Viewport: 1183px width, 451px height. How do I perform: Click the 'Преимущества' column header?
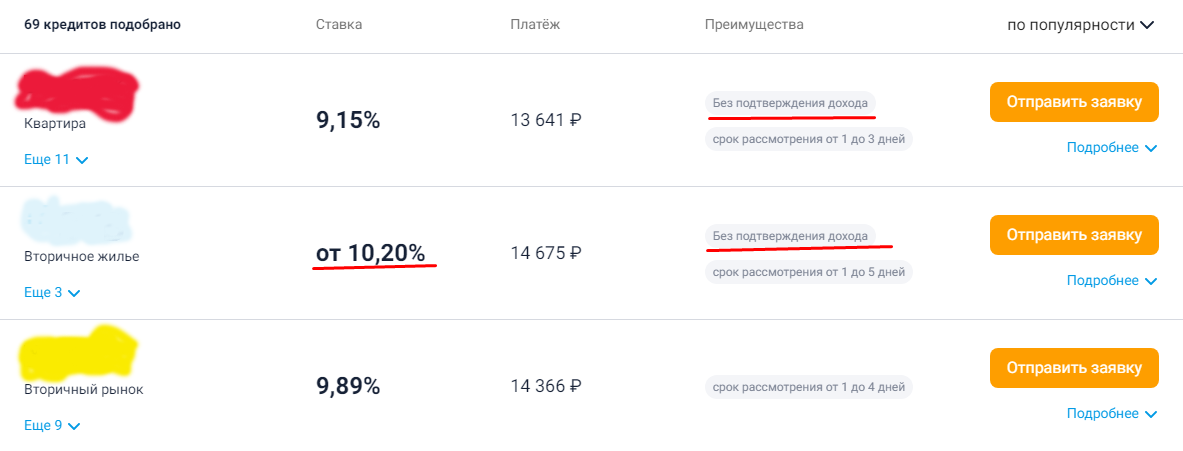pyautogui.click(x=754, y=25)
